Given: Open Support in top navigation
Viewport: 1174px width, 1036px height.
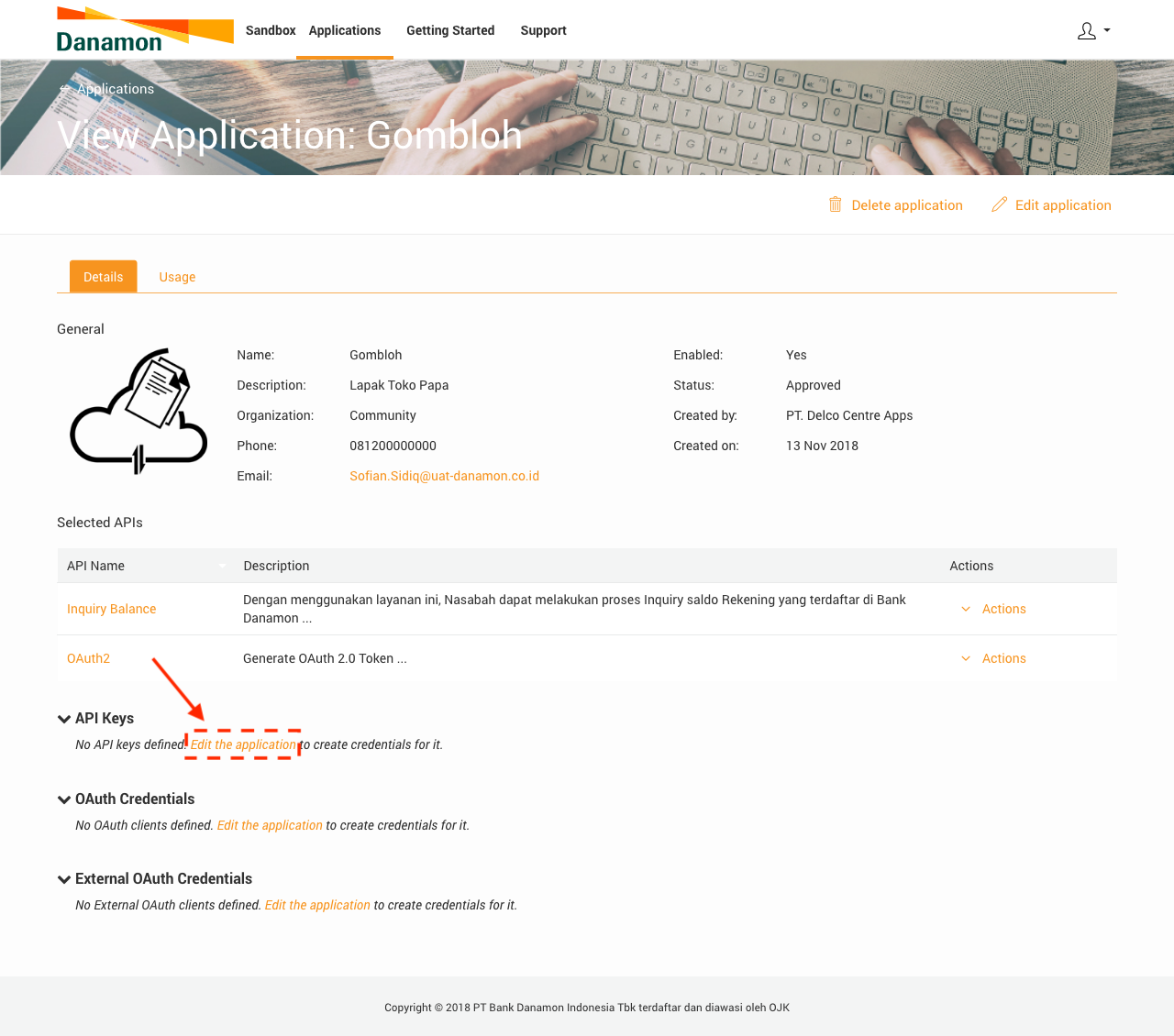Looking at the screenshot, I should coord(543,30).
